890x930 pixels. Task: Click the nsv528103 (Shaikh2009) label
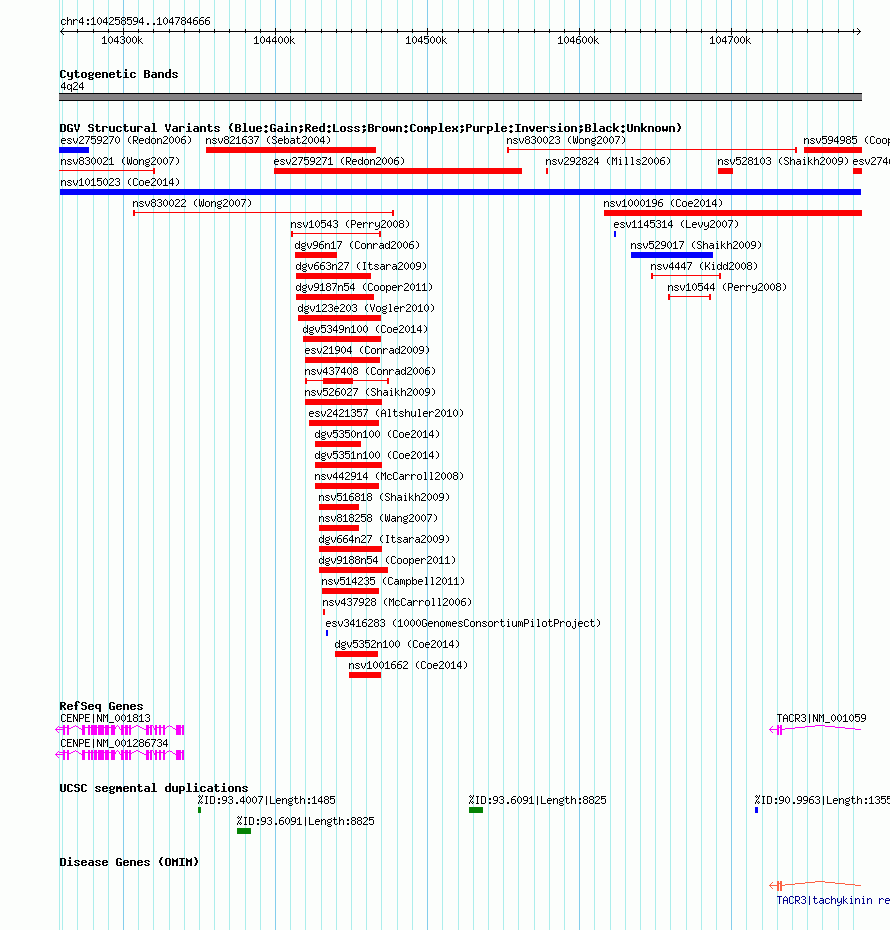coord(783,161)
